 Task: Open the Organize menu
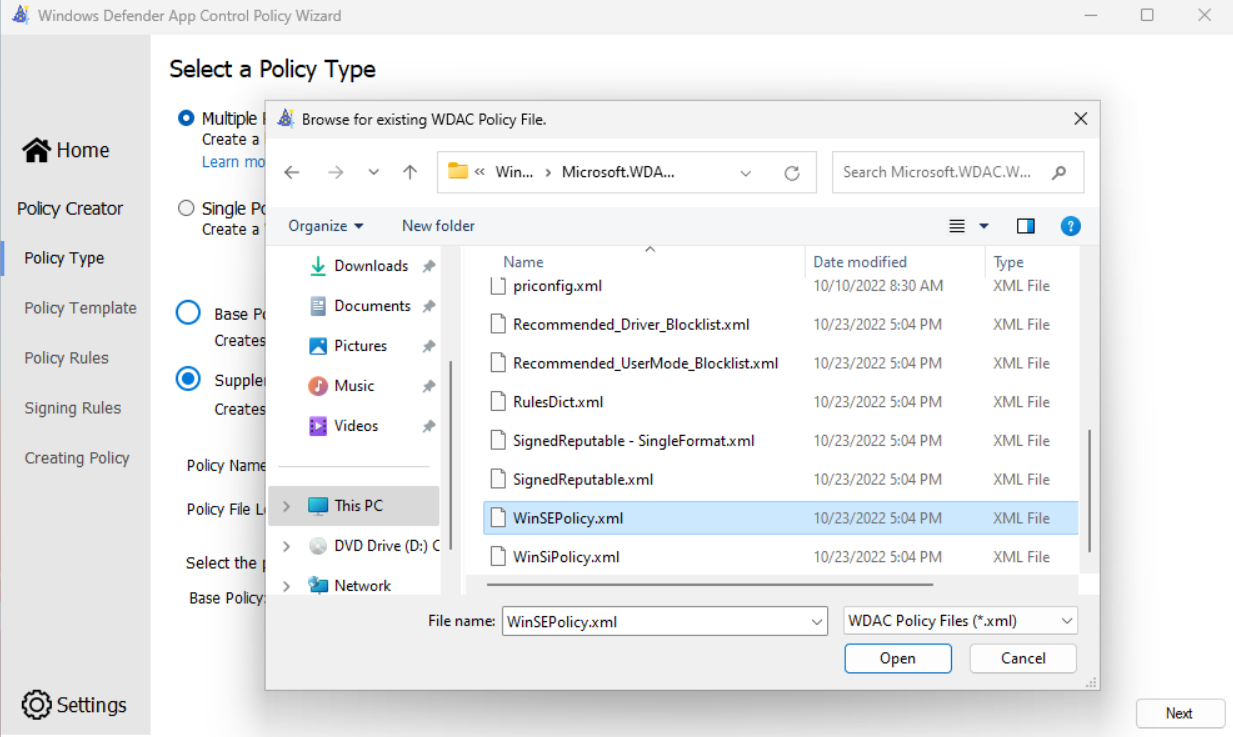pos(326,226)
